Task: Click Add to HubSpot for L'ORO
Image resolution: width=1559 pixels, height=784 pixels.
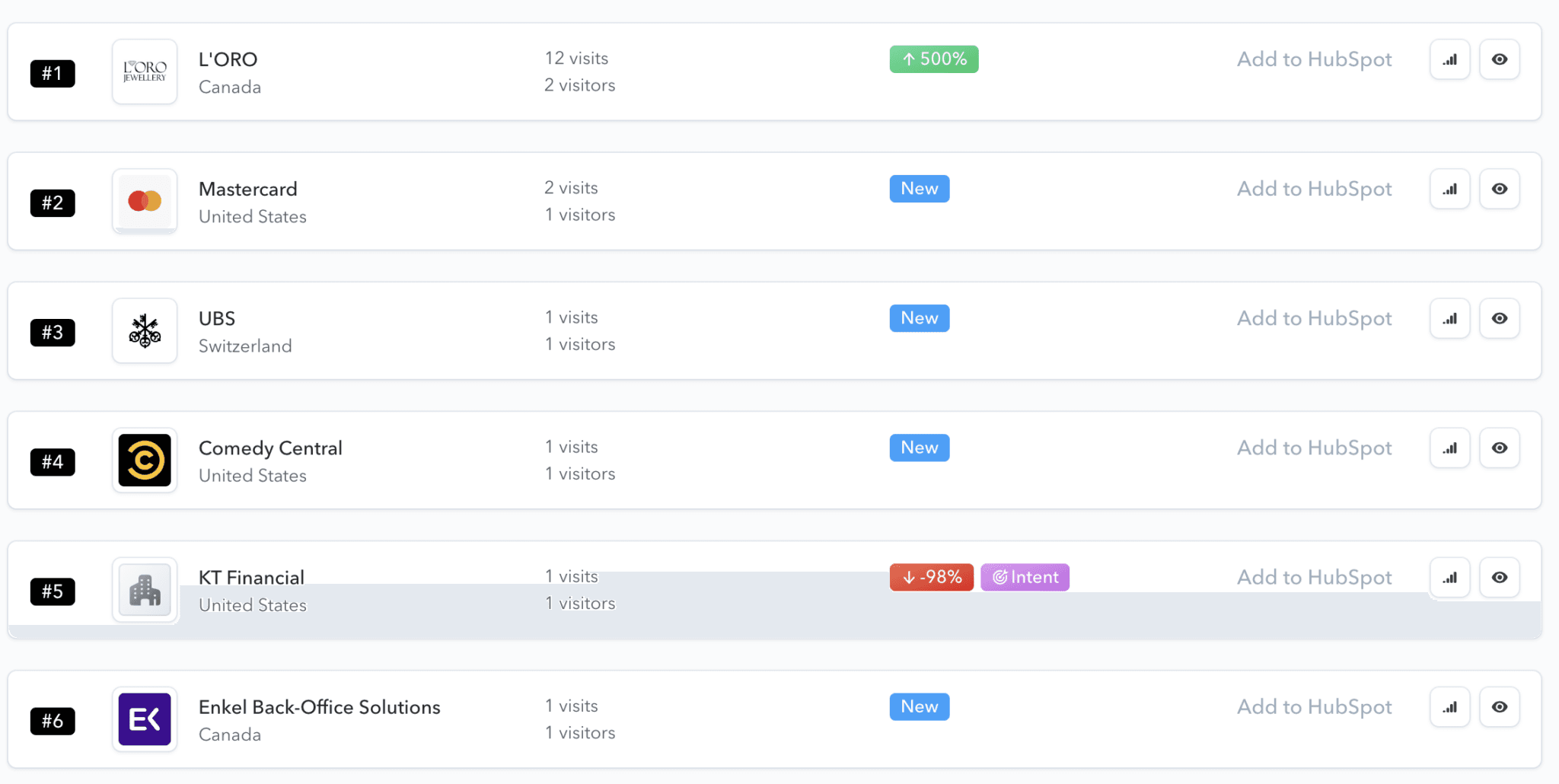Action: [1314, 59]
